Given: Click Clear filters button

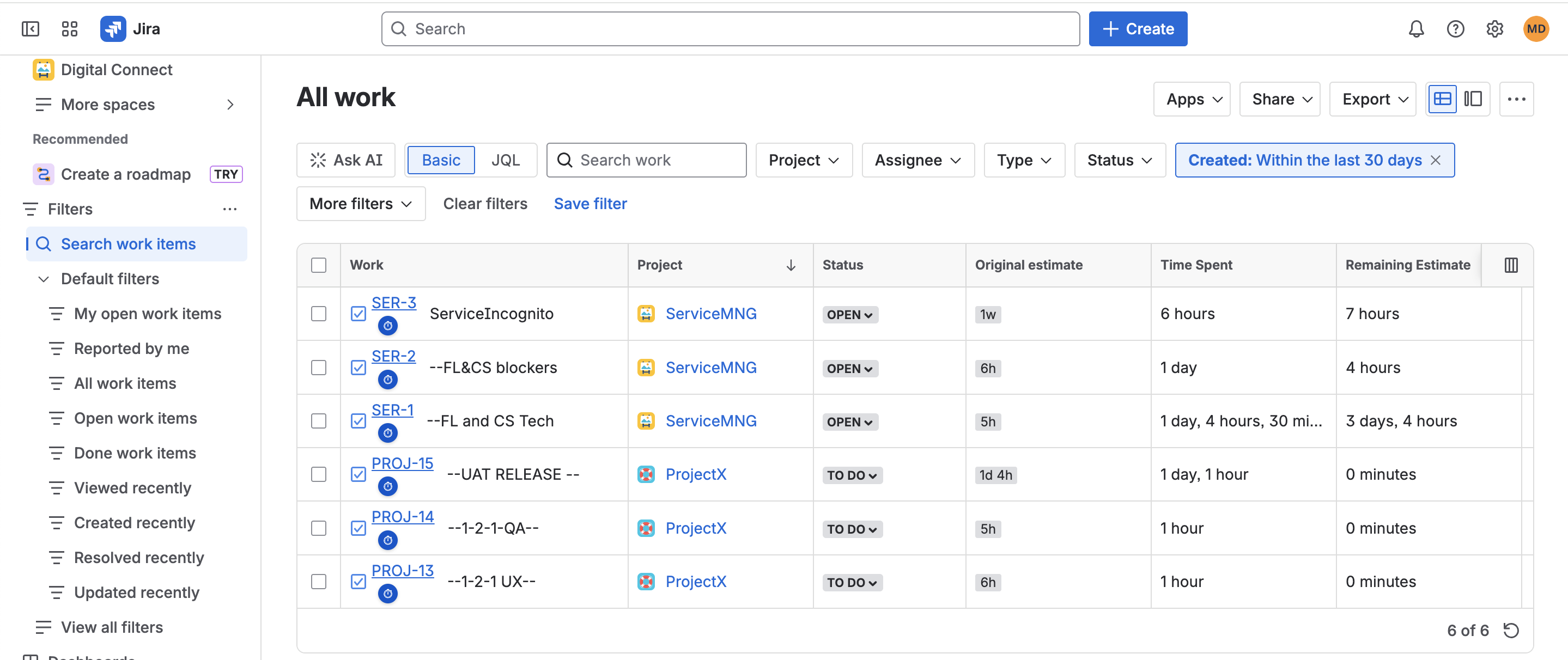Looking at the screenshot, I should pos(484,203).
